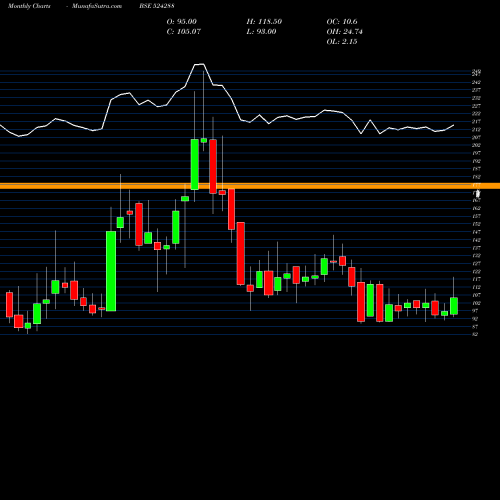Click the 92 price axis label
500x500 pixels.
click(476, 319)
